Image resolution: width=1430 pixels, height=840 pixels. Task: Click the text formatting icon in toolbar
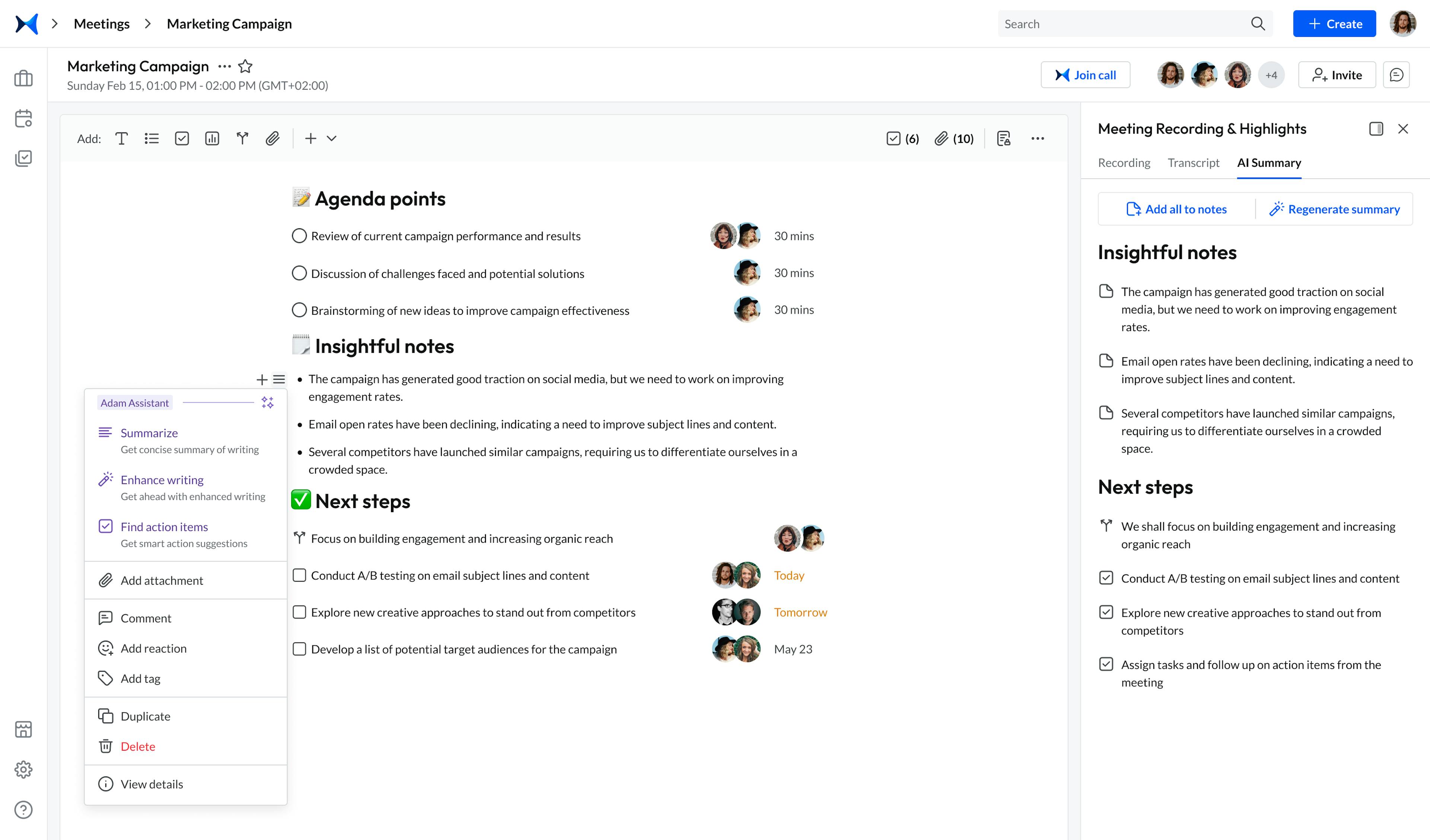coord(122,138)
